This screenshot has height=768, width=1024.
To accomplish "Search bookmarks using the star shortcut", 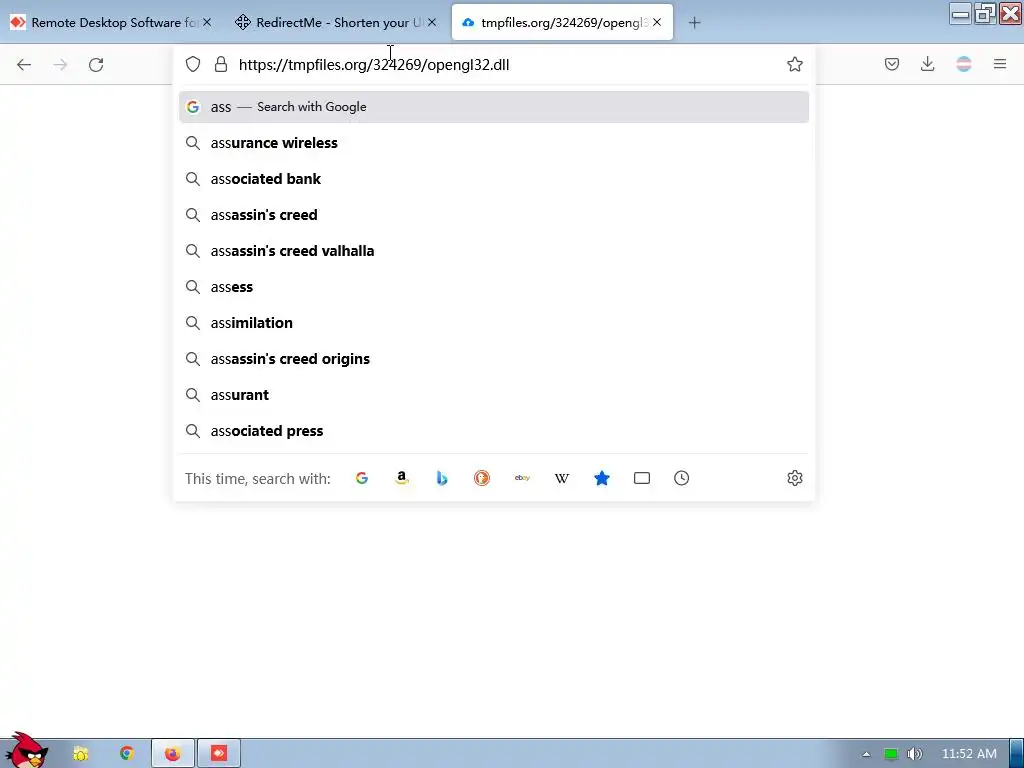I will (x=602, y=478).
